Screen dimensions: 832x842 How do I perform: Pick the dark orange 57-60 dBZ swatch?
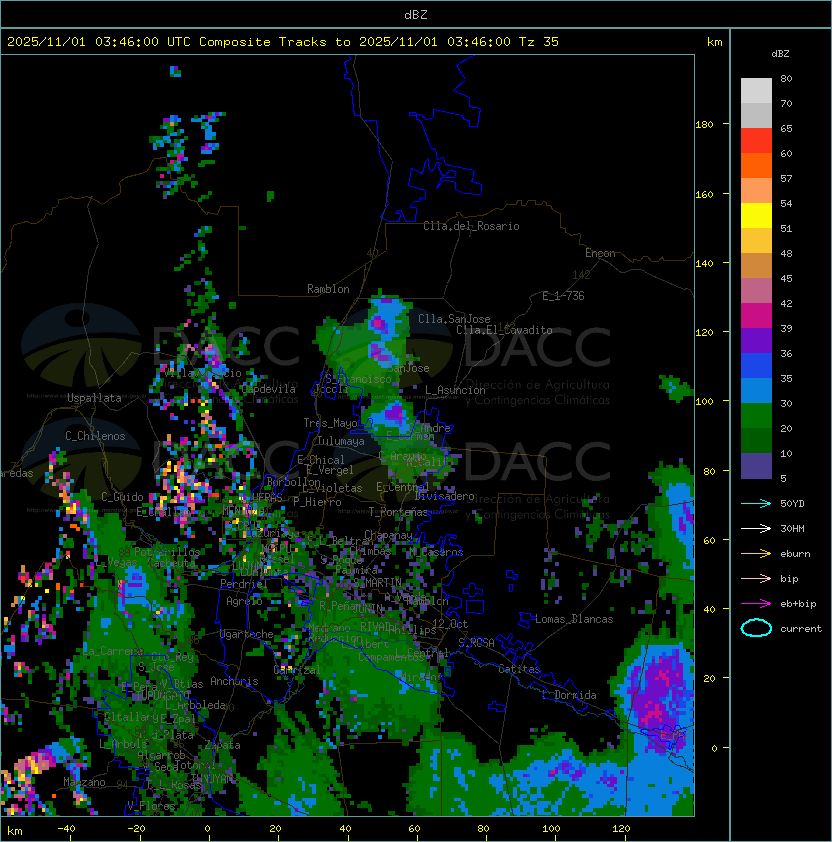pyautogui.click(x=756, y=166)
